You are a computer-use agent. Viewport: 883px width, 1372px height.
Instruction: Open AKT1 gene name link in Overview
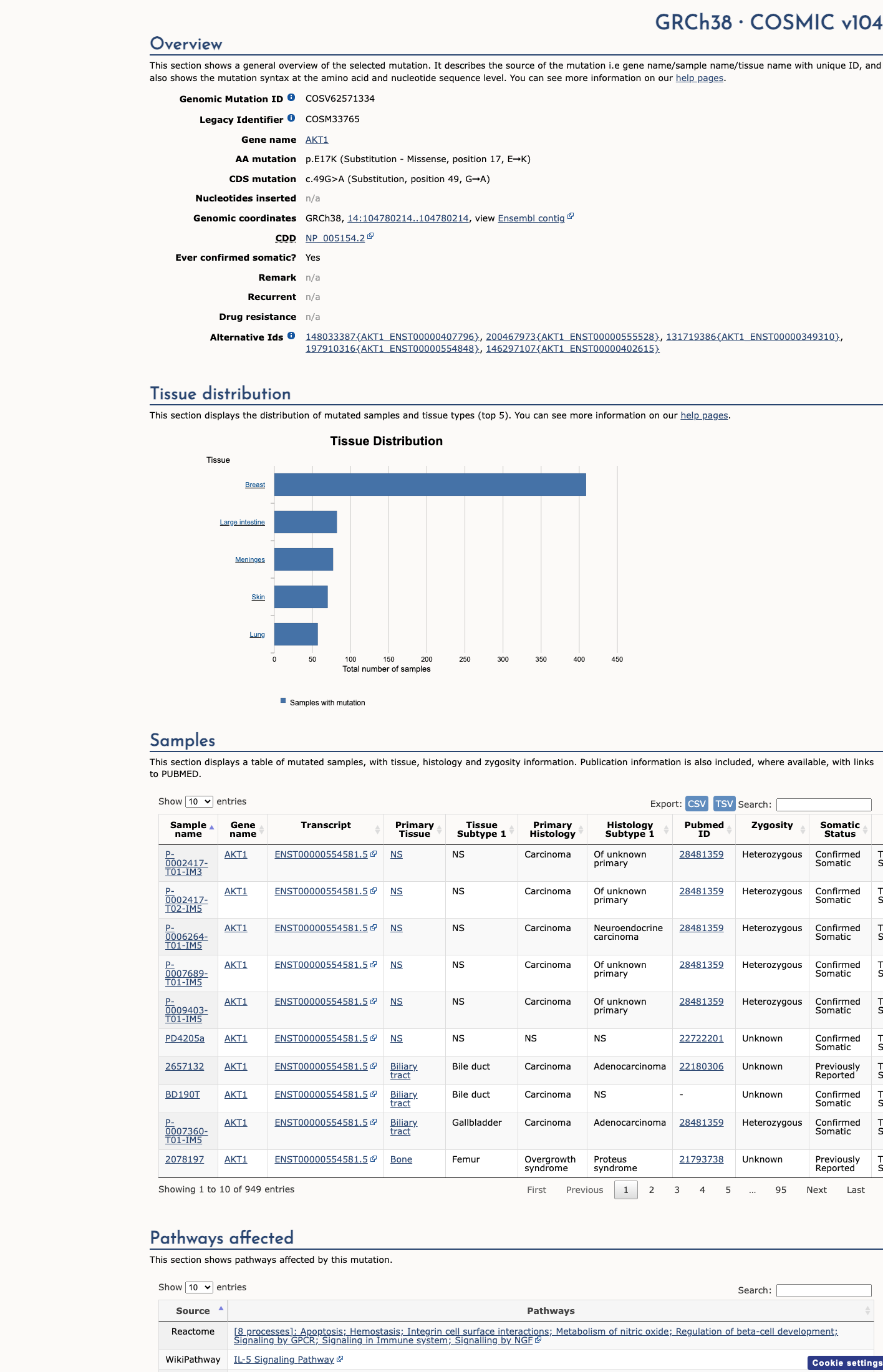click(317, 140)
